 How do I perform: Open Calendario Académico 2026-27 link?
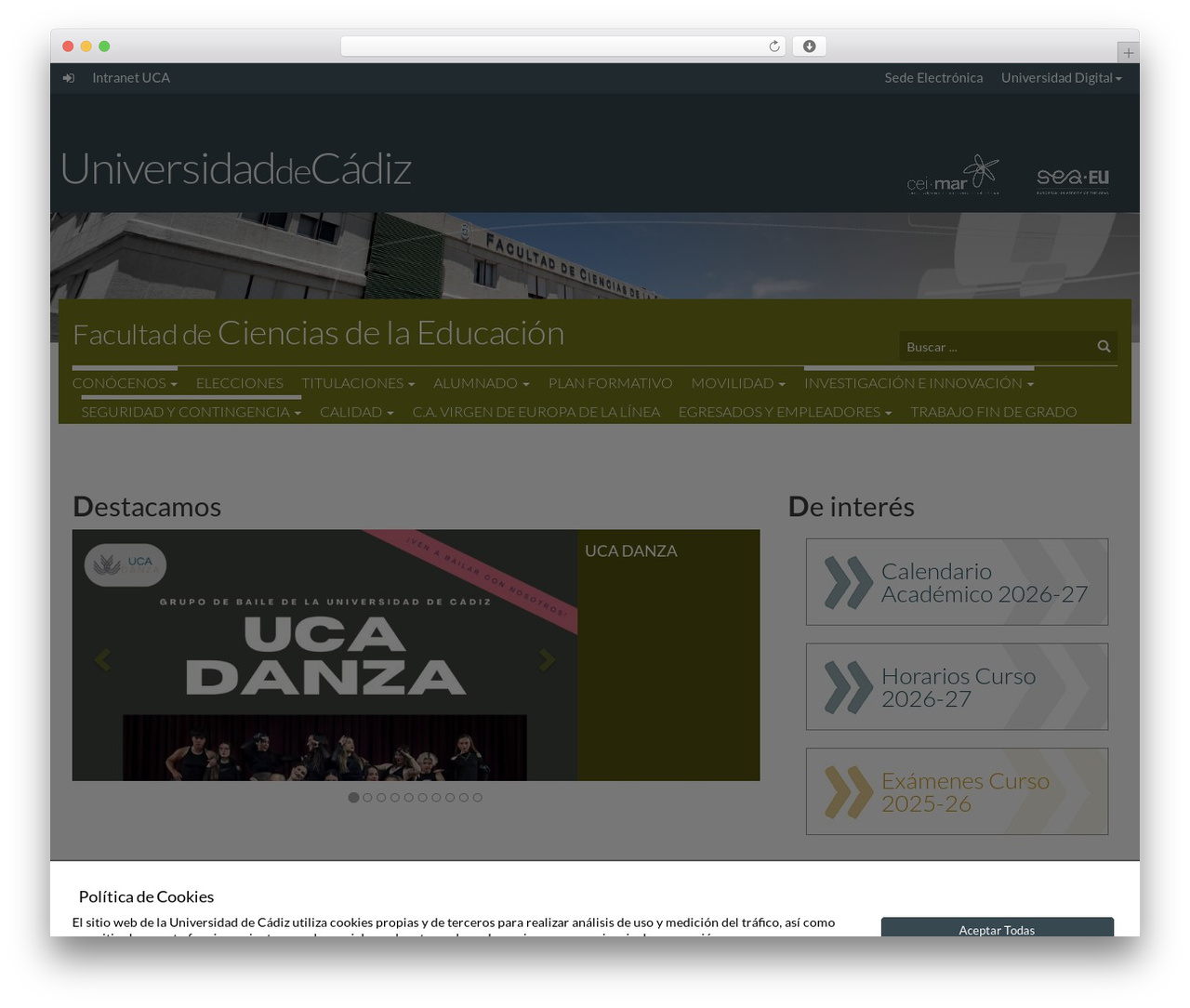957,582
